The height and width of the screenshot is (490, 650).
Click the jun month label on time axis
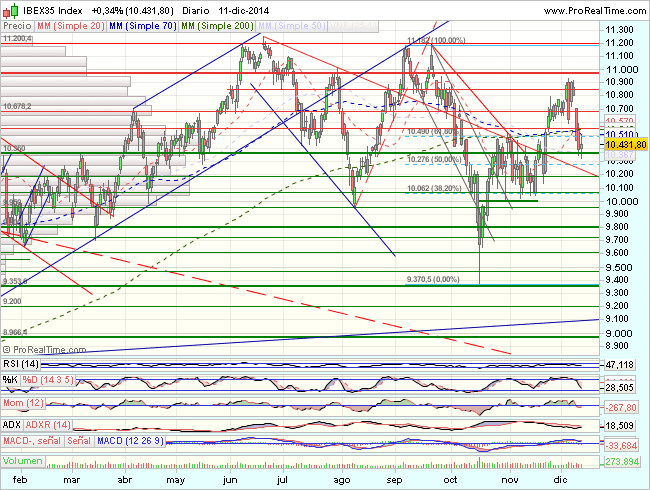click(x=230, y=480)
